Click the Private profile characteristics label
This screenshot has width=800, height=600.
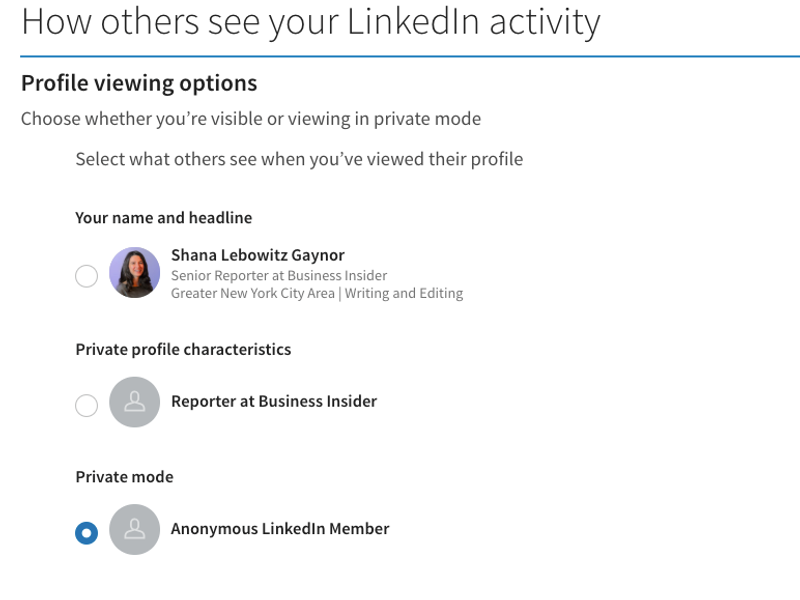coord(183,349)
